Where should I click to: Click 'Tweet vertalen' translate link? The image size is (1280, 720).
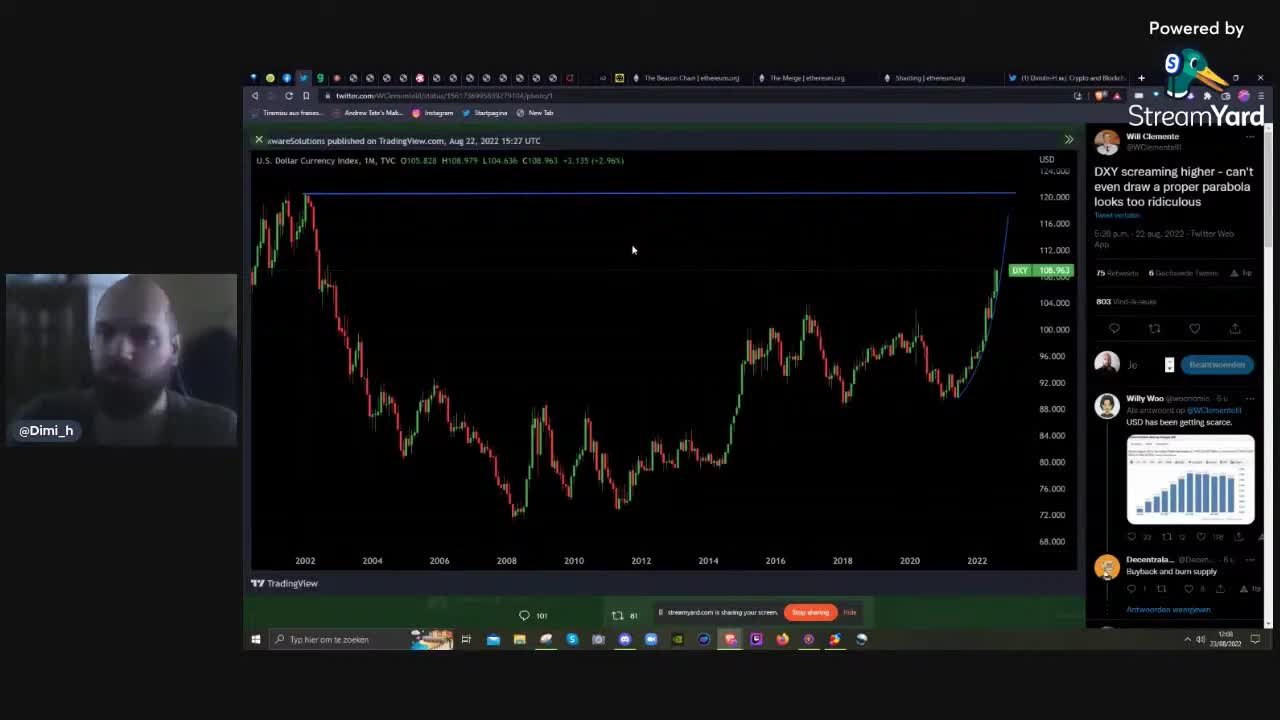click(1116, 216)
